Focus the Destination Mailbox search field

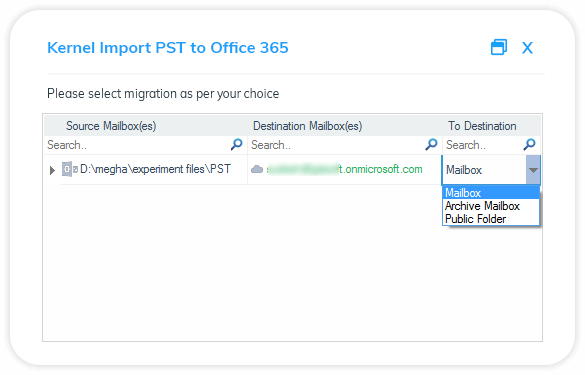point(338,145)
